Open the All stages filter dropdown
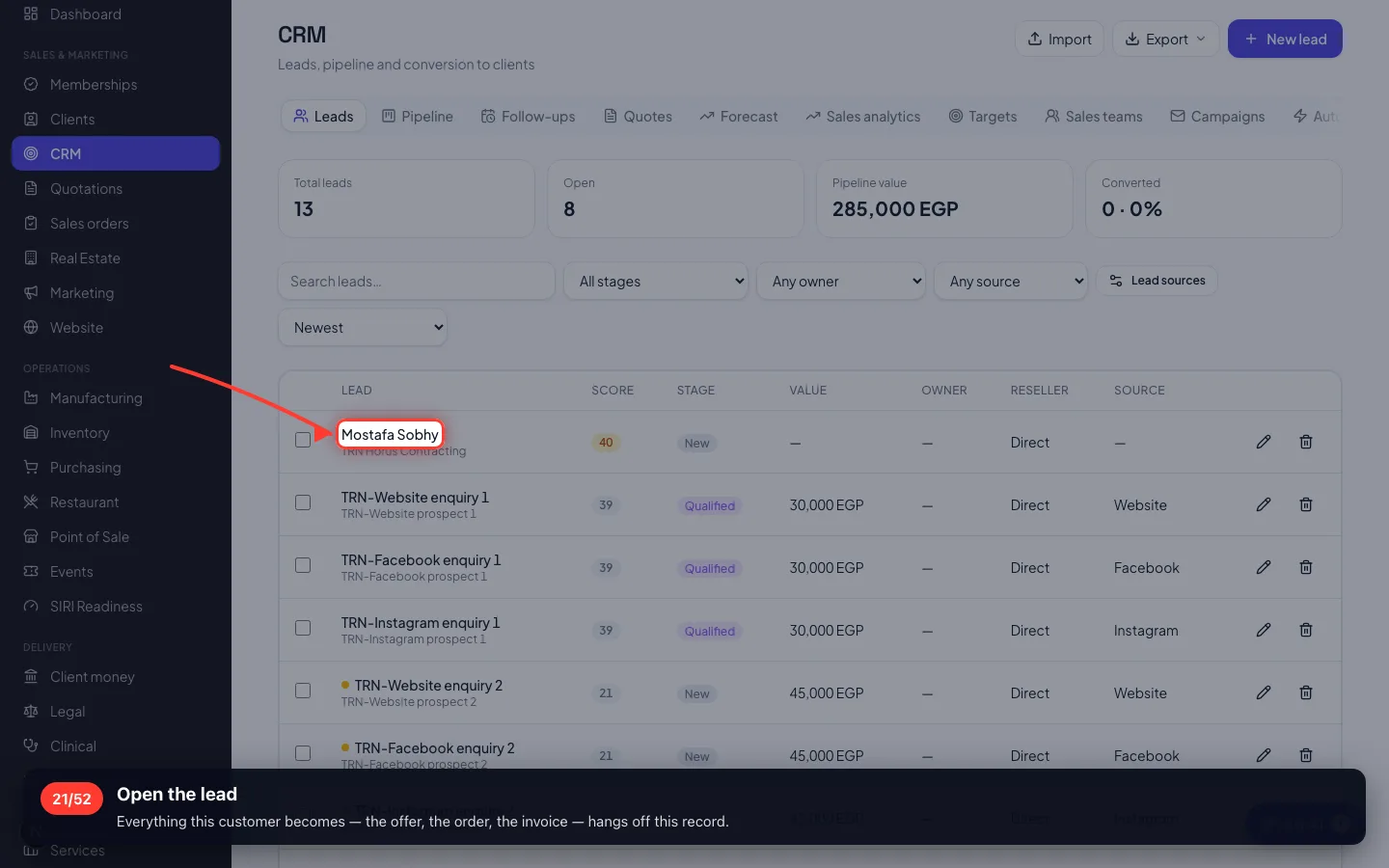 coord(656,282)
